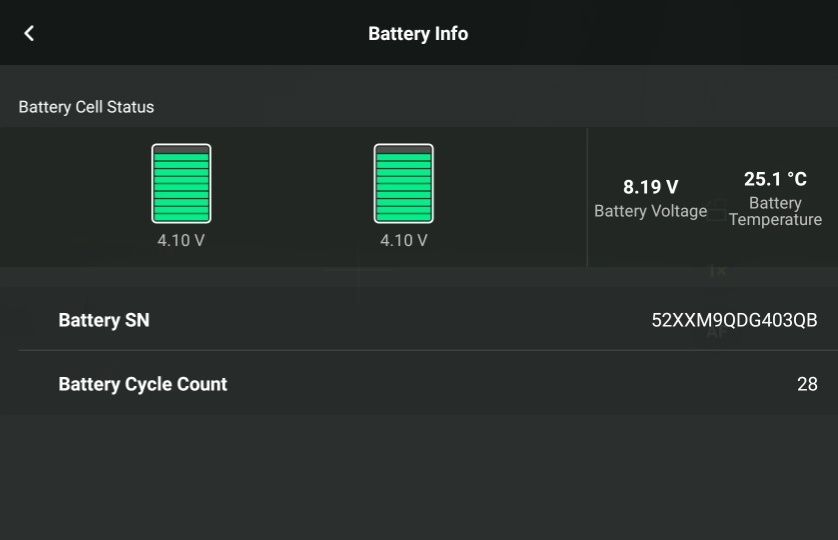Click the Battery Temperature label
Screen dimensions: 838x540
(x=775, y=211)
